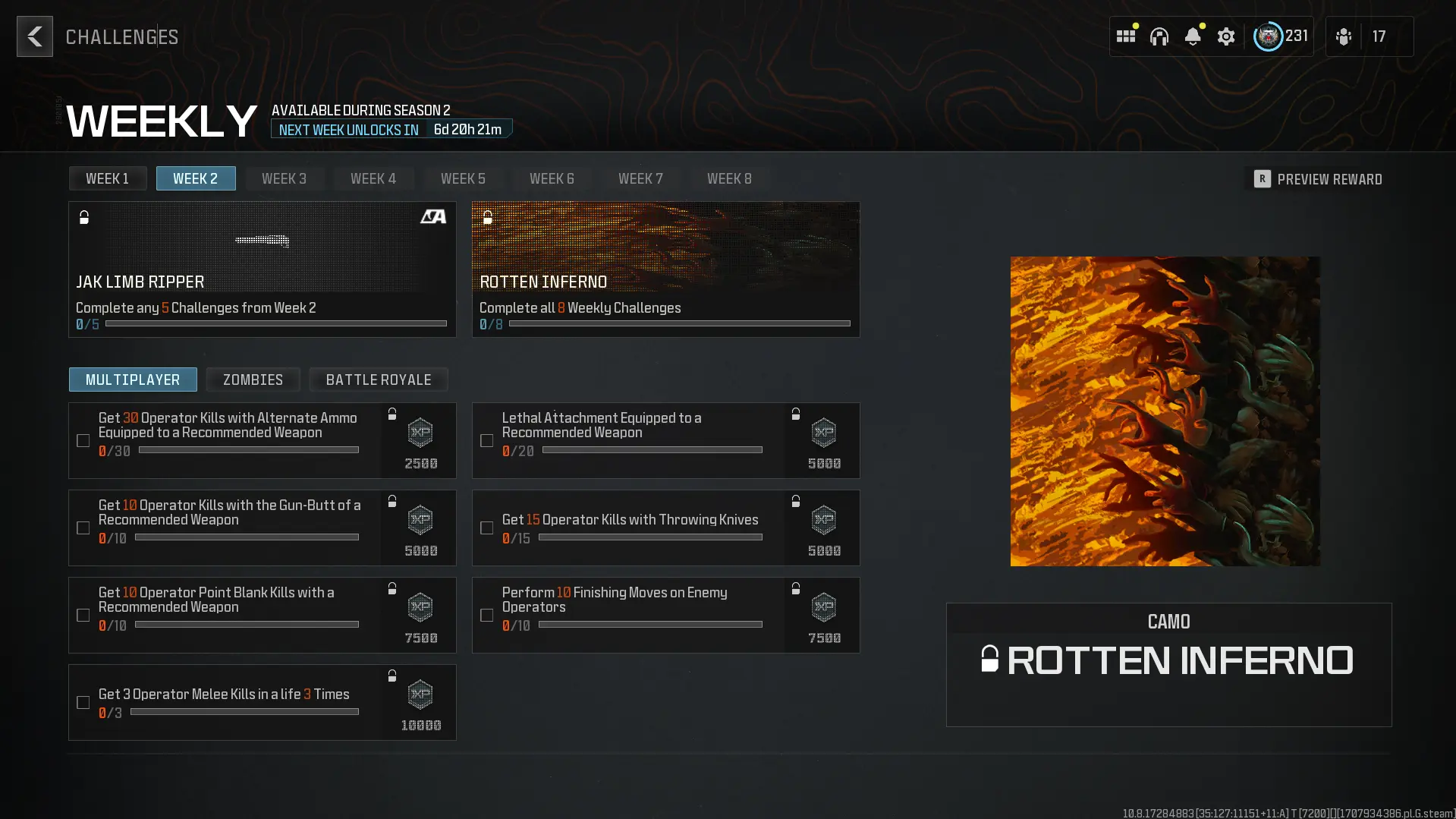Check the Alternate Ammo kills challenge checkbox
Screen dimensions: 1456x819
point(83,441)
